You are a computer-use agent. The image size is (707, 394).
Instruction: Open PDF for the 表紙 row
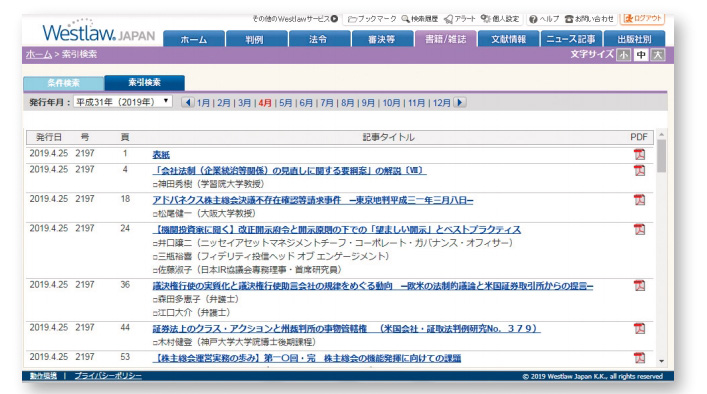click(639, 155)
